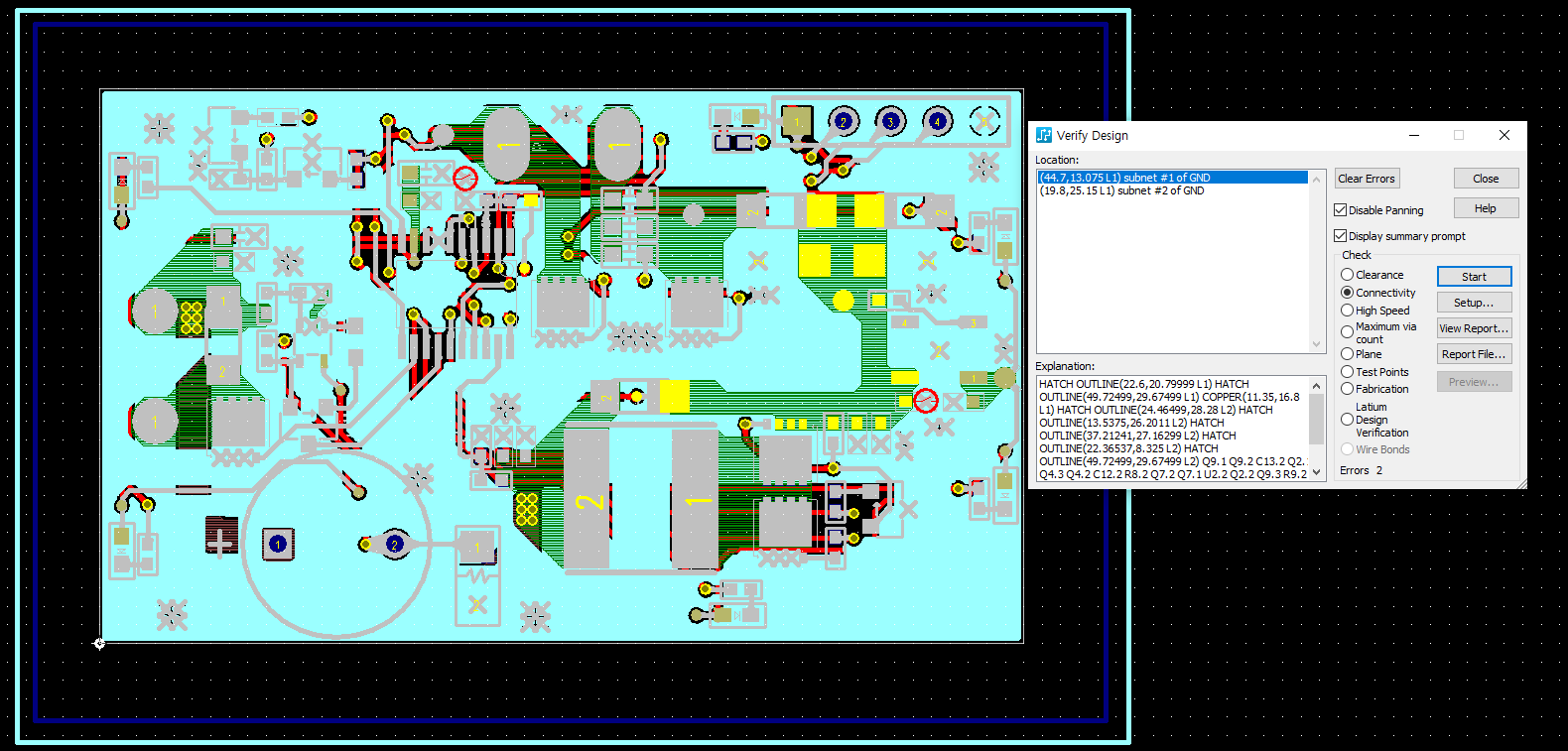1568x751 pixels.
Task: Click the red error marker near the top-left capacitors
Action: pos(465,179)
